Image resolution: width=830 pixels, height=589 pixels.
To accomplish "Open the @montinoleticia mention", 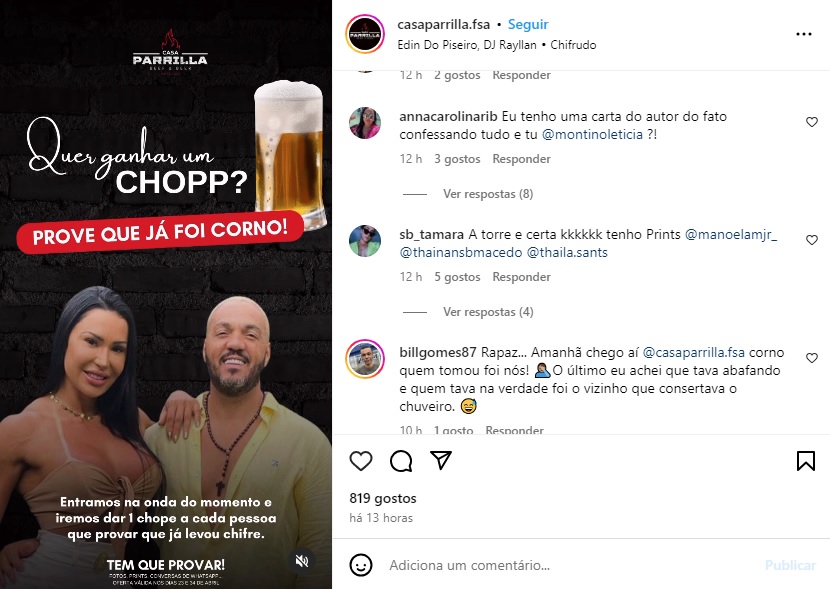I will tap(592, 134).
